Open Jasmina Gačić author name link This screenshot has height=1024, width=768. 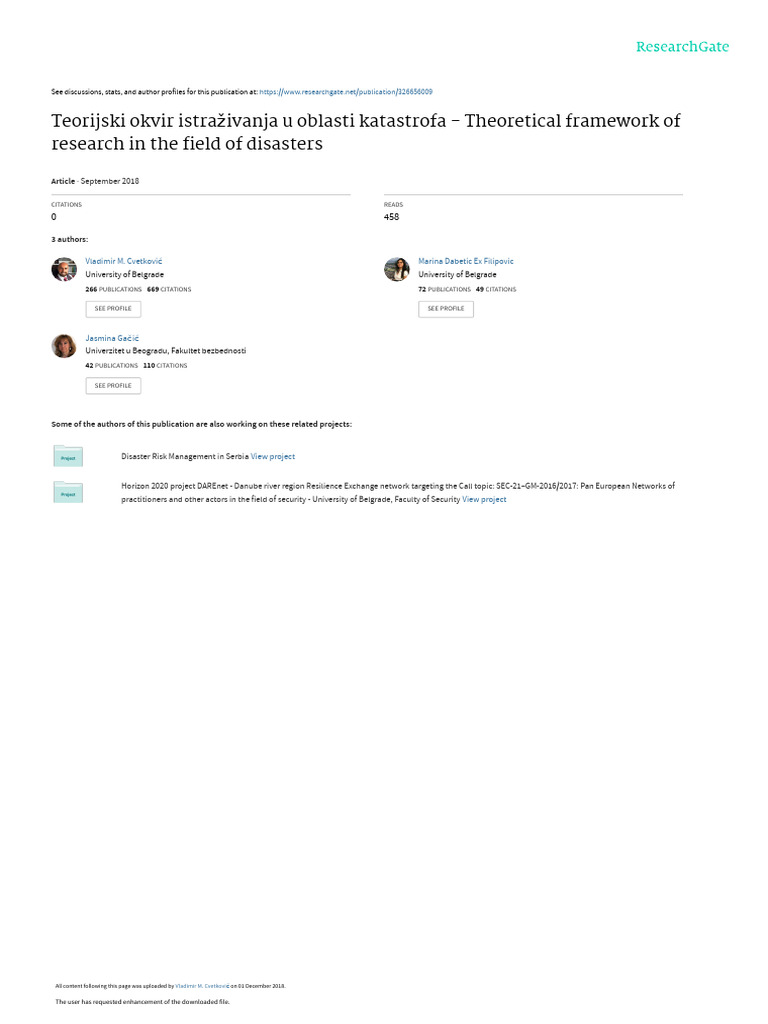pos(112,338)
